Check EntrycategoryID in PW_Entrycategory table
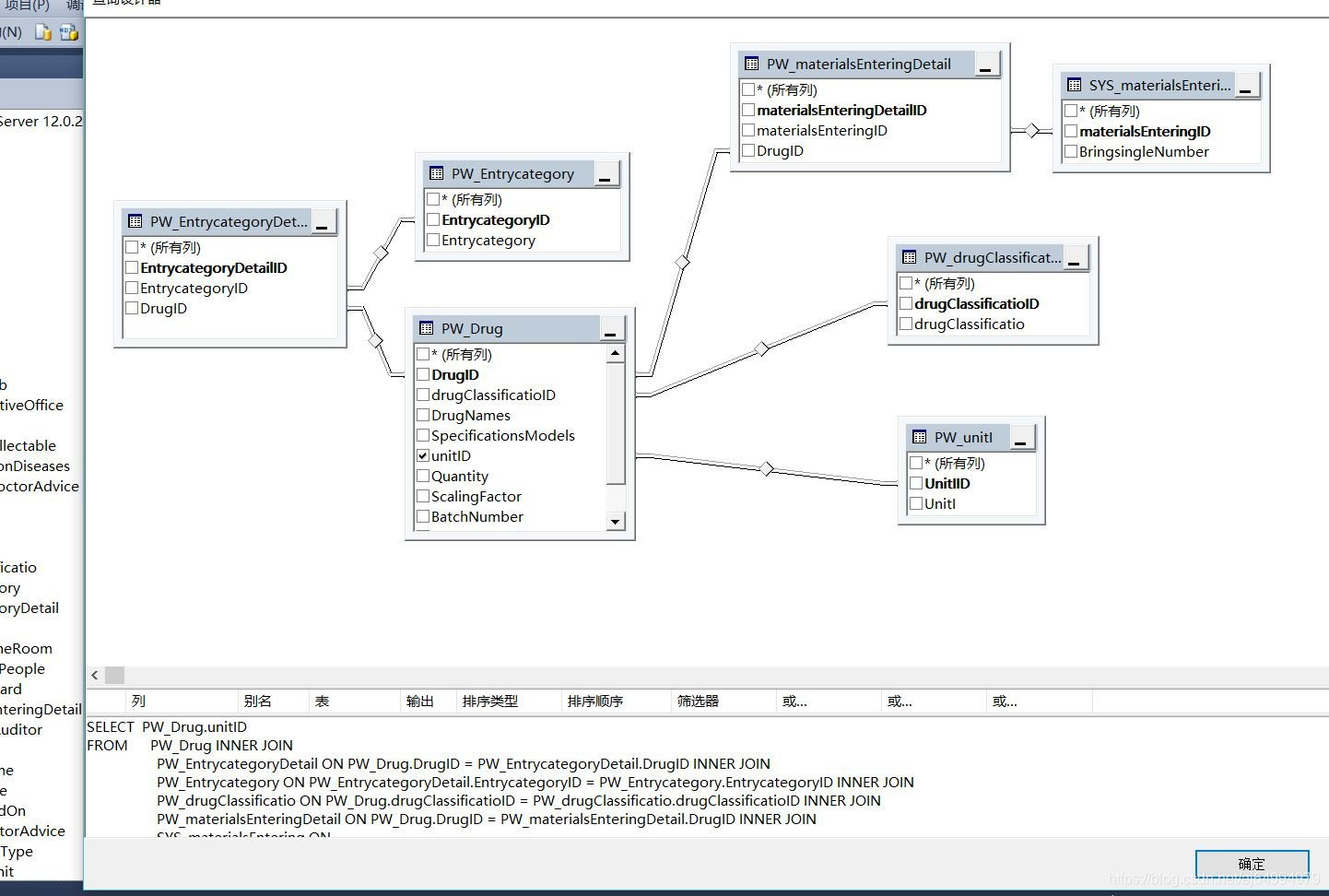 pos(433,219)
